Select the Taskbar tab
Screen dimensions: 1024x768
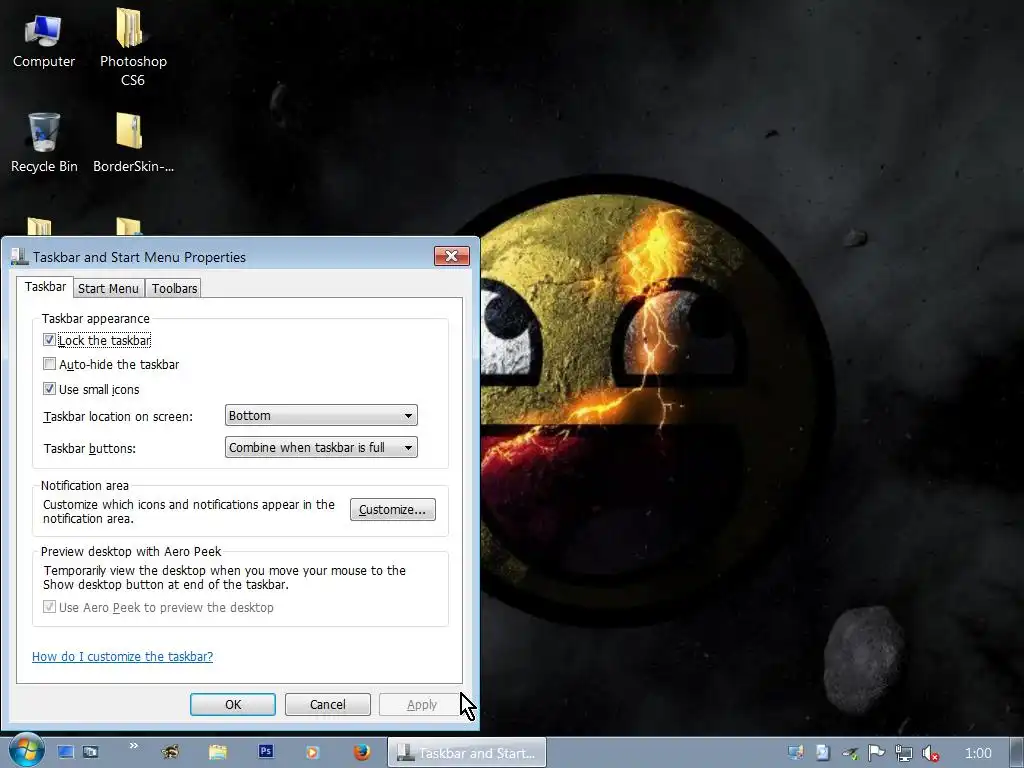pyautogui.click(x=45, y=287)
